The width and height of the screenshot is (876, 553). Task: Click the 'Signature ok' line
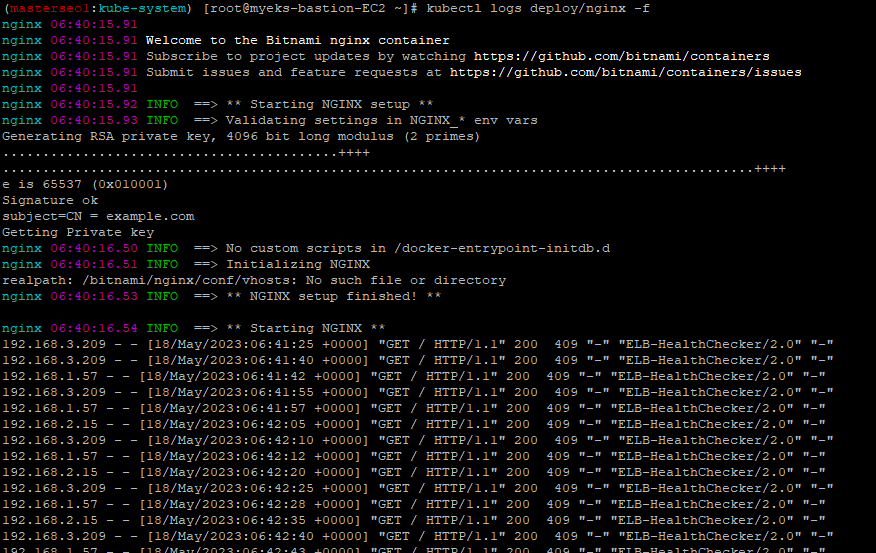pyautogui.click(x=50, y=201)
